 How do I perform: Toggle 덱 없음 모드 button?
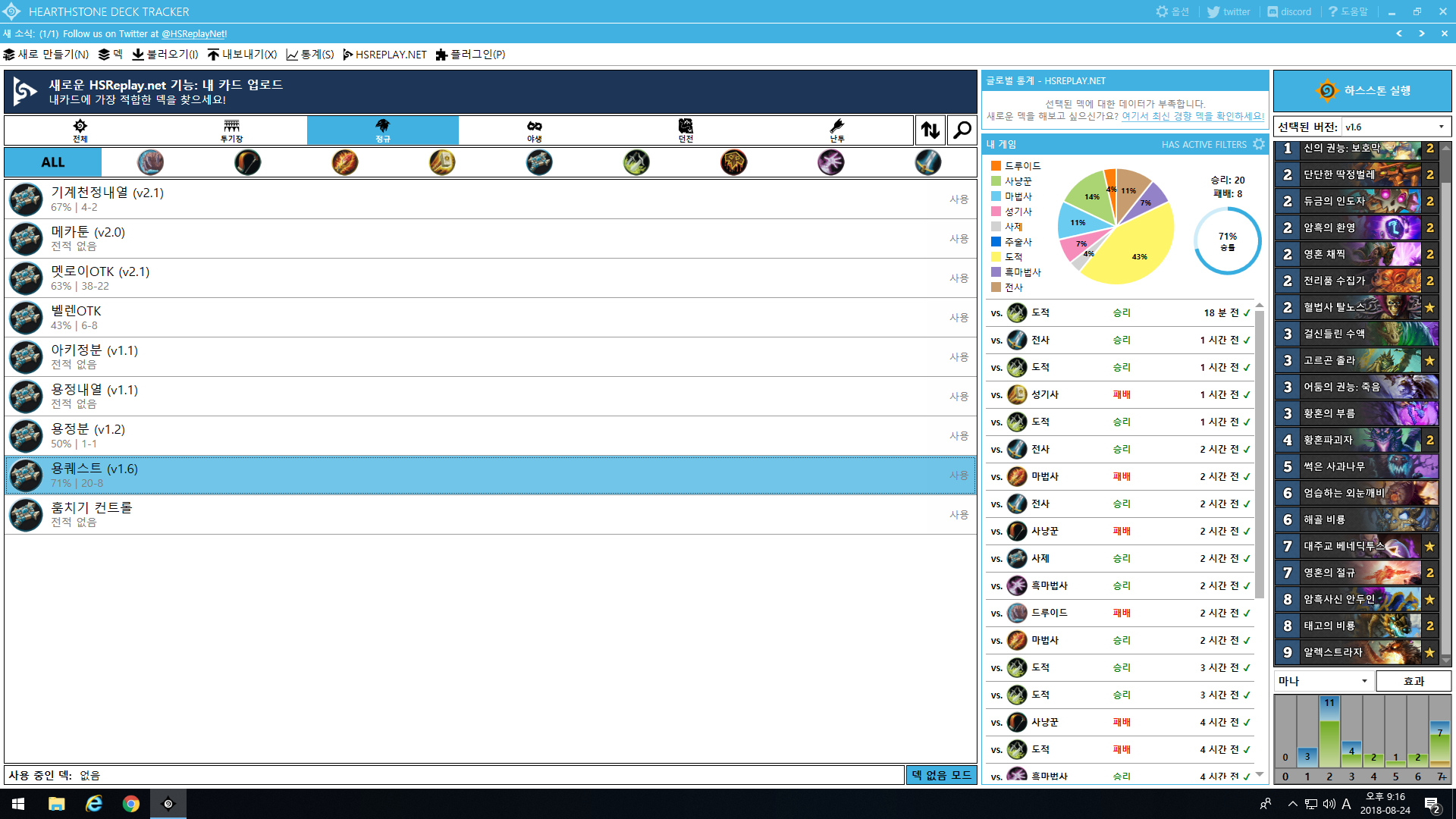coord(941,775)
